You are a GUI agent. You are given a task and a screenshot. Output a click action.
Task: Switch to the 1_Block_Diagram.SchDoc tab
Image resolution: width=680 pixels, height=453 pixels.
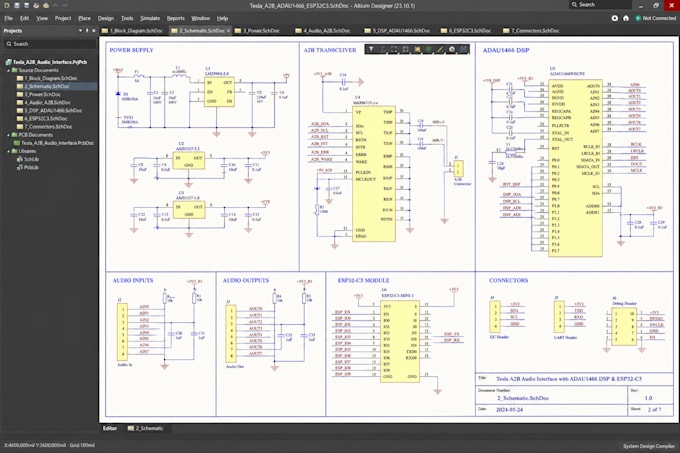tap(133, 31)
